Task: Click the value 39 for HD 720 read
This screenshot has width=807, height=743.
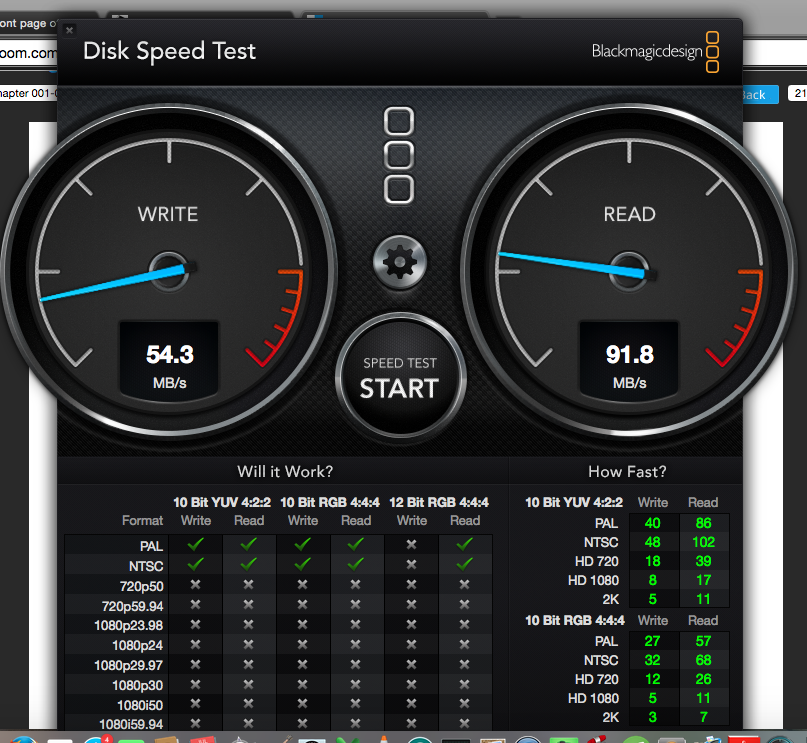Action: click(703, 561)
